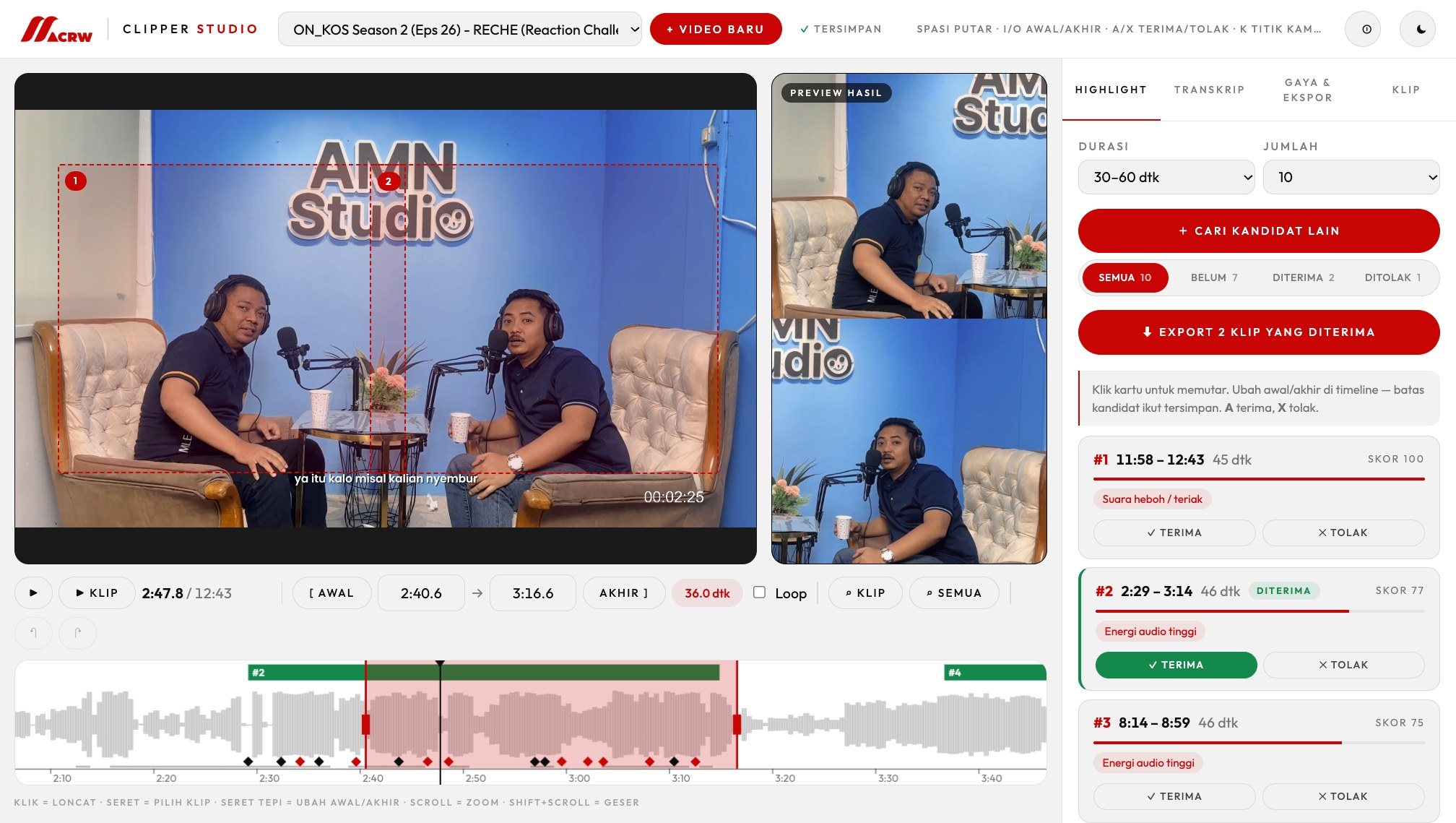
Task: Click the ACRW logo
Action: click(56, 29)
